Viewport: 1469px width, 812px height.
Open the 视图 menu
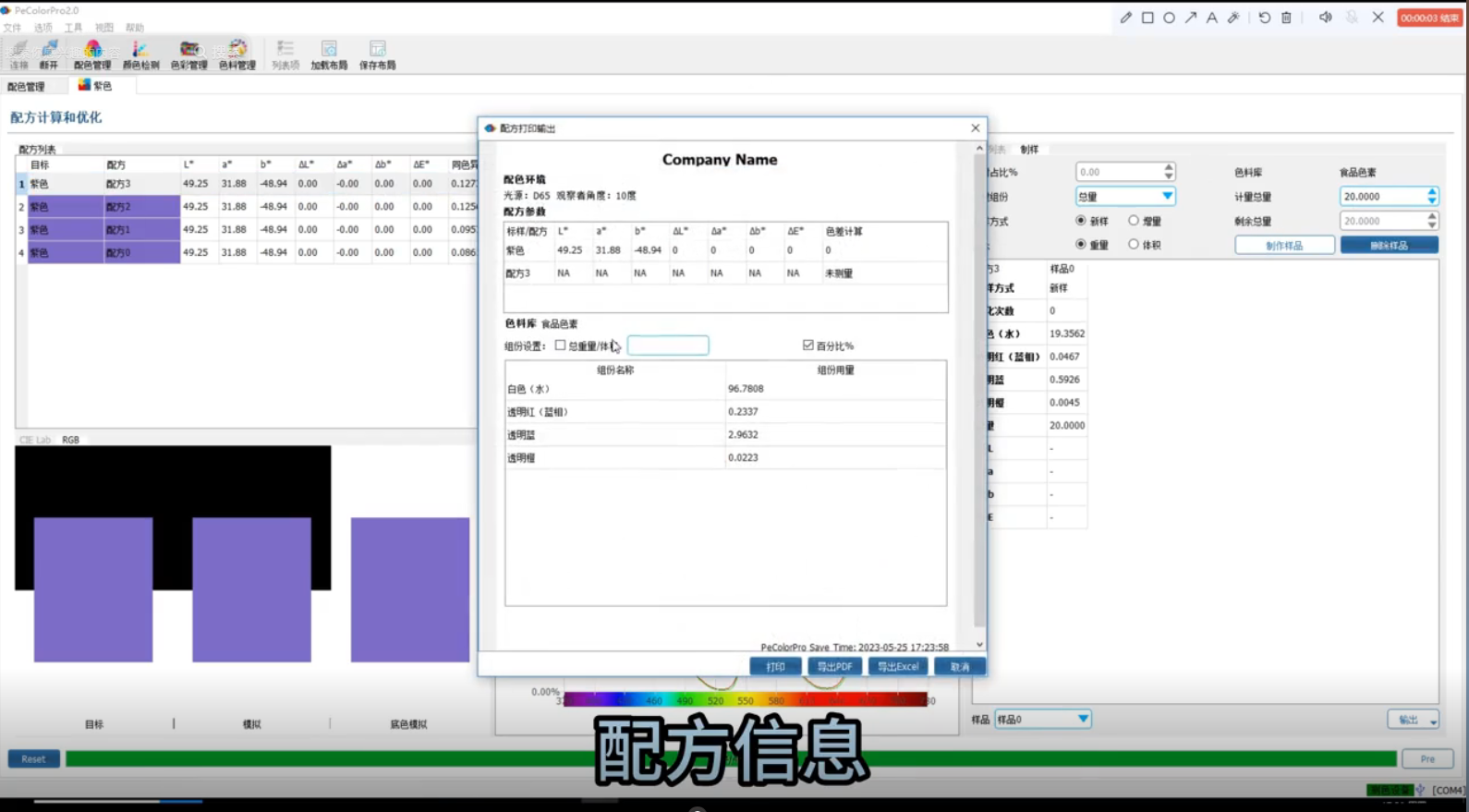tap(104, 28)
